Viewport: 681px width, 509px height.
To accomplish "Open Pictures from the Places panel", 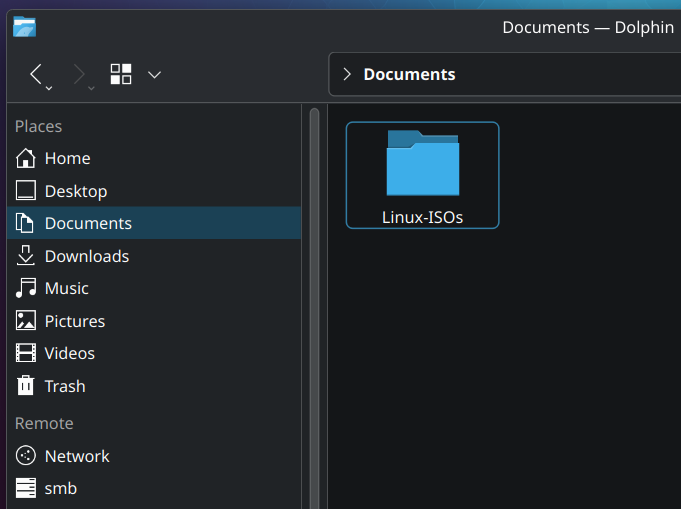I will pos(74,321).
